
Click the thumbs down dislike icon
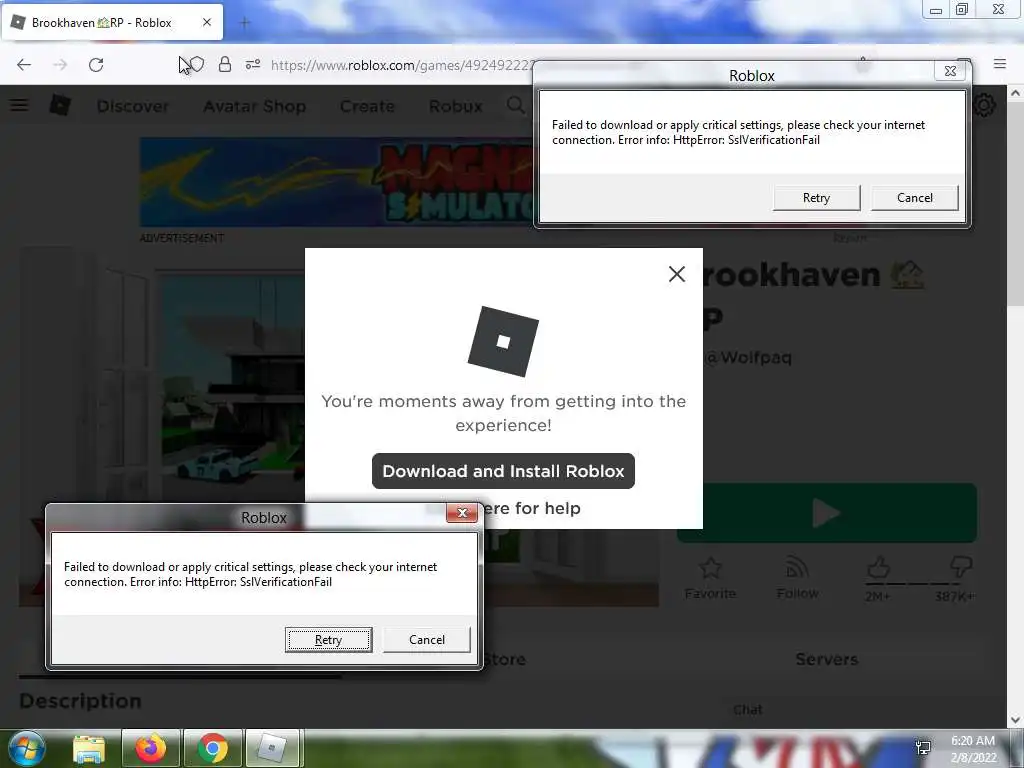coord(961,567)
